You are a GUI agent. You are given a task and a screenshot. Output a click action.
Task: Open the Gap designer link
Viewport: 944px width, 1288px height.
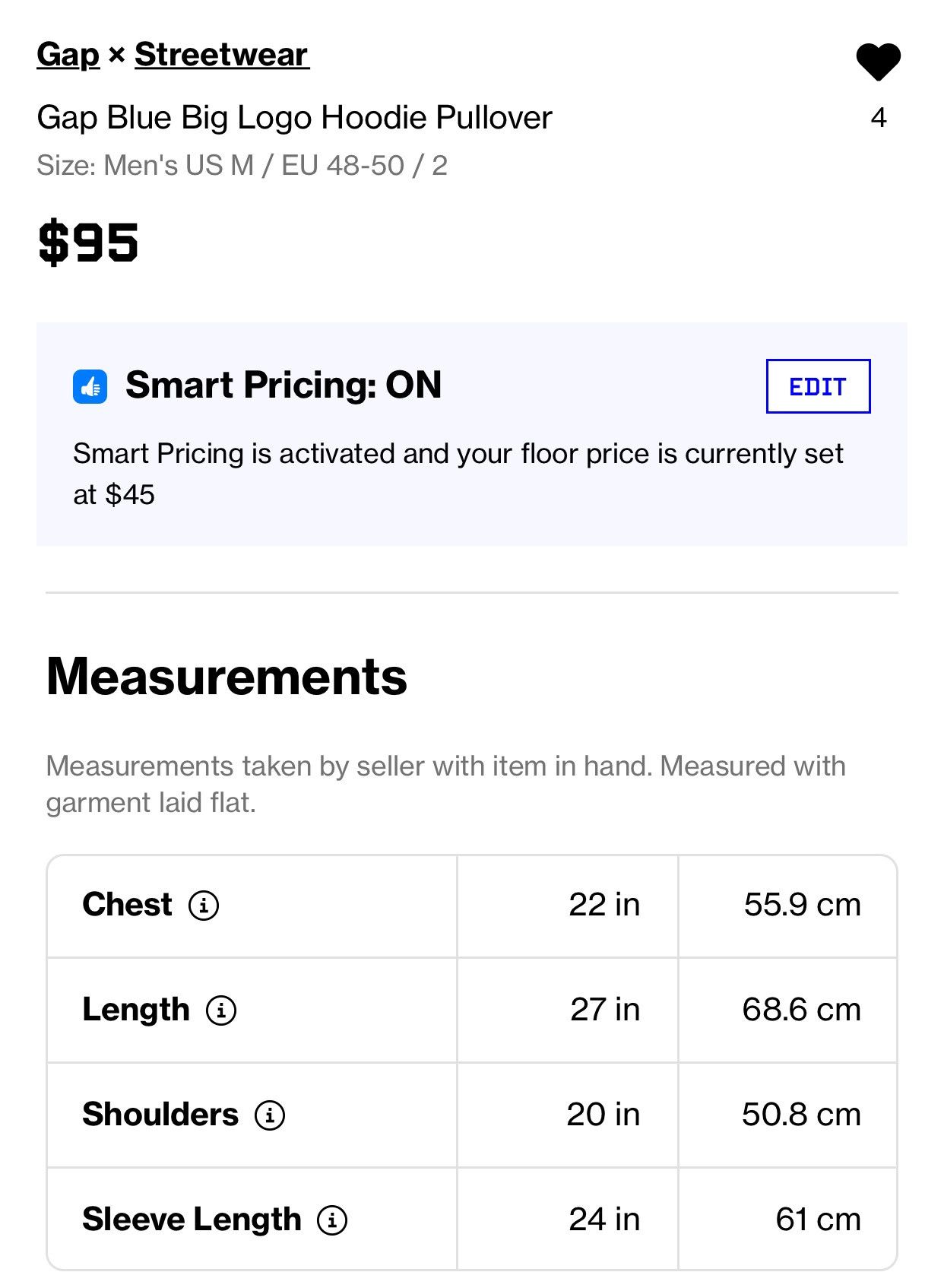click(x=68, y=55)
